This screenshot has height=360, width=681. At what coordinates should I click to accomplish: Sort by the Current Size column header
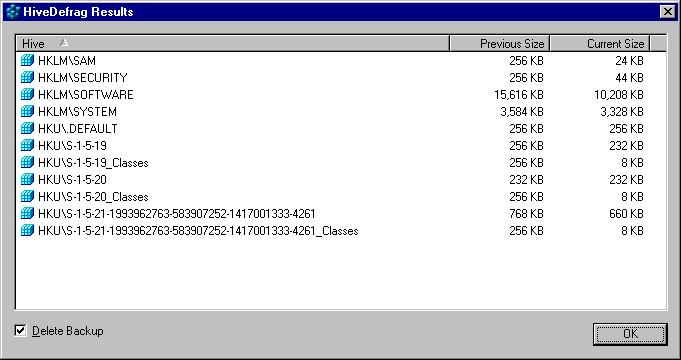click(x=600, y=43)
